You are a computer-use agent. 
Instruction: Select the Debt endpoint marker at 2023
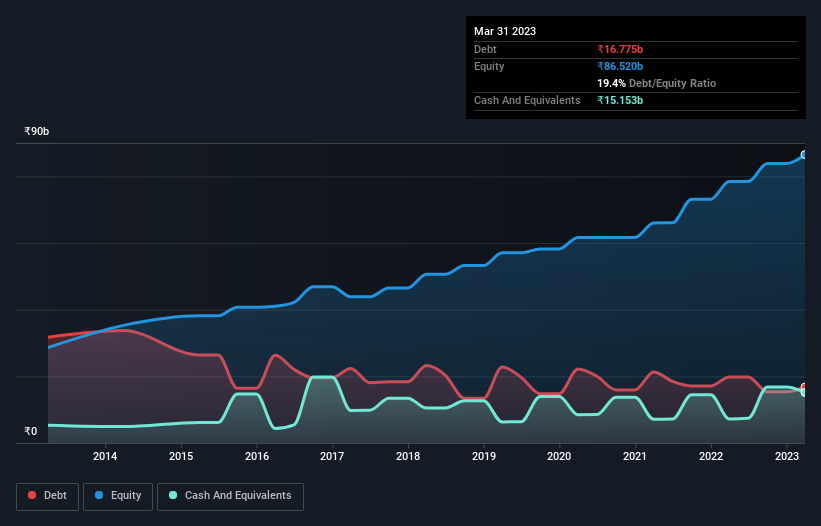click(x=804, y=387)
